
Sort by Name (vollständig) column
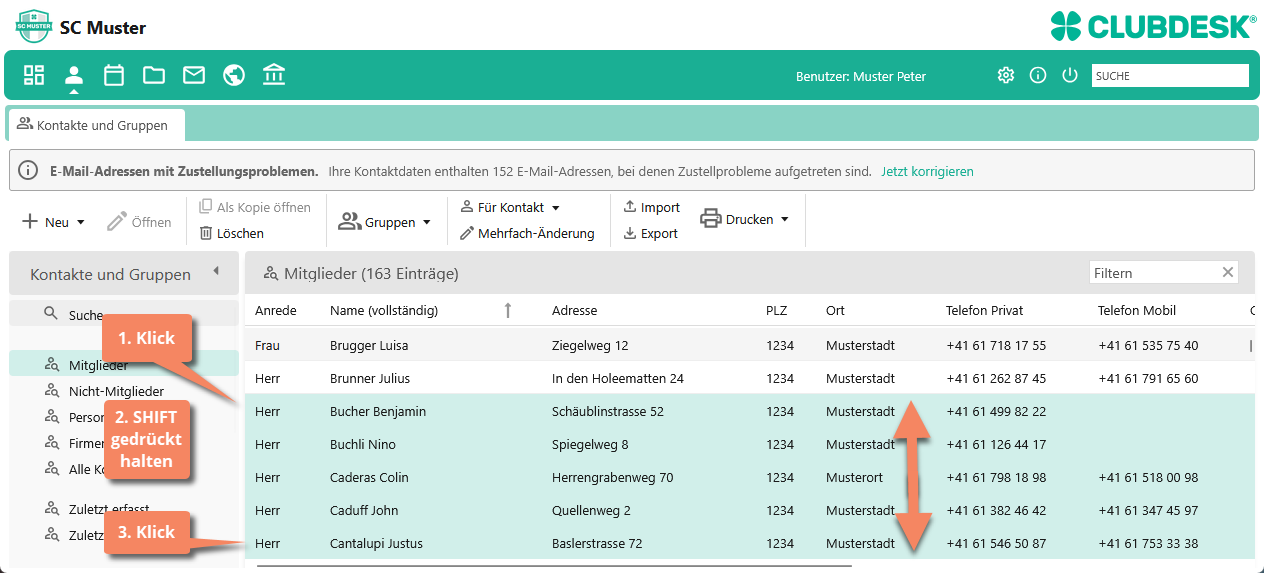point(384,311)
